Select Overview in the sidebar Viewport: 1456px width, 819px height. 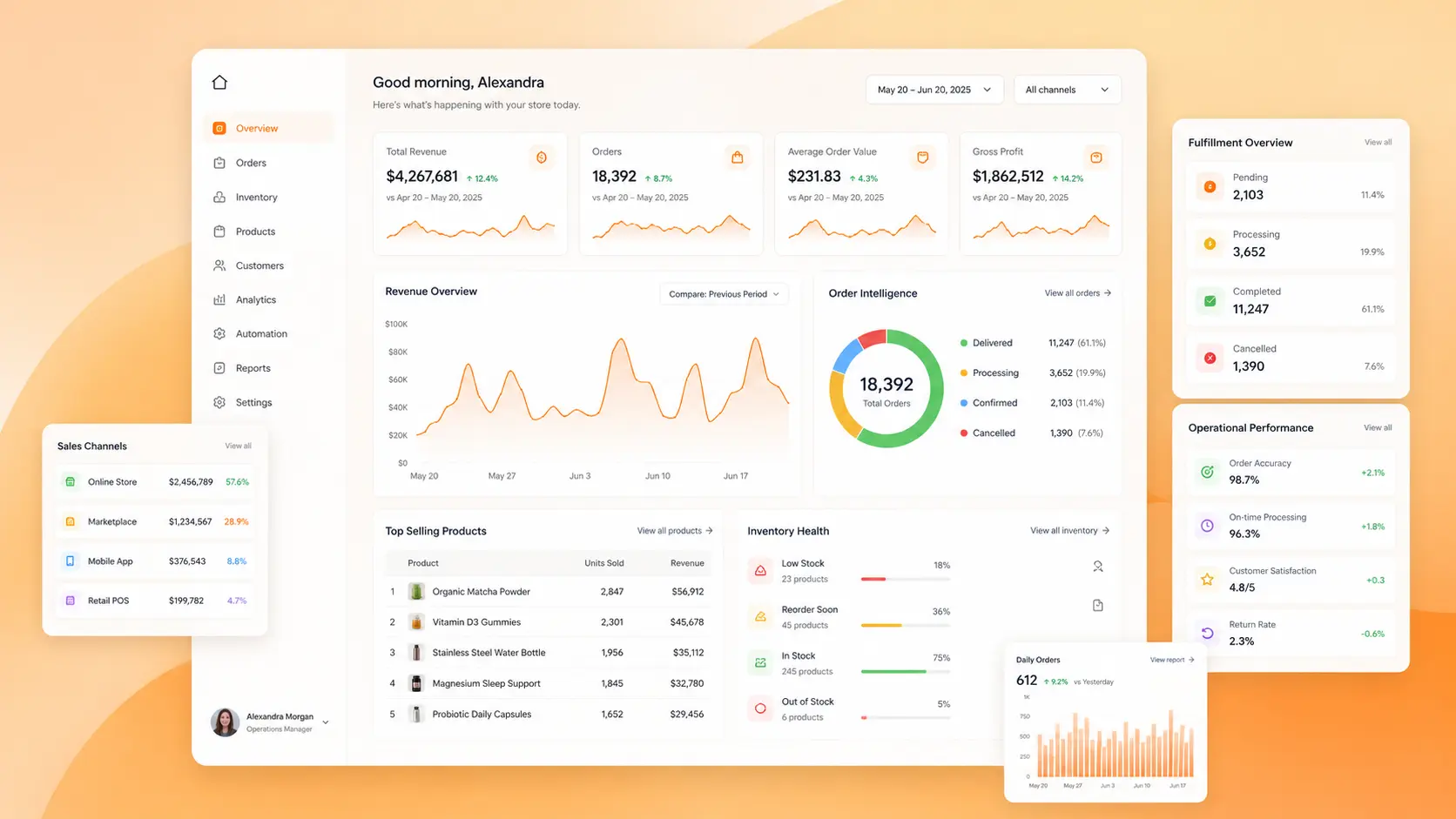pyautogui.click(x=269, y=128)
